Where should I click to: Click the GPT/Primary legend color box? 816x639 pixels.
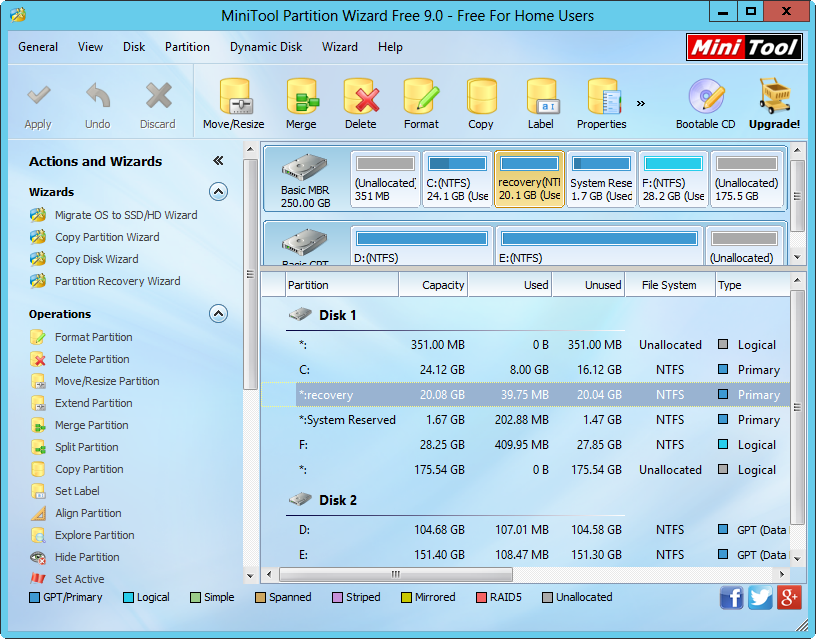point(34,597)
